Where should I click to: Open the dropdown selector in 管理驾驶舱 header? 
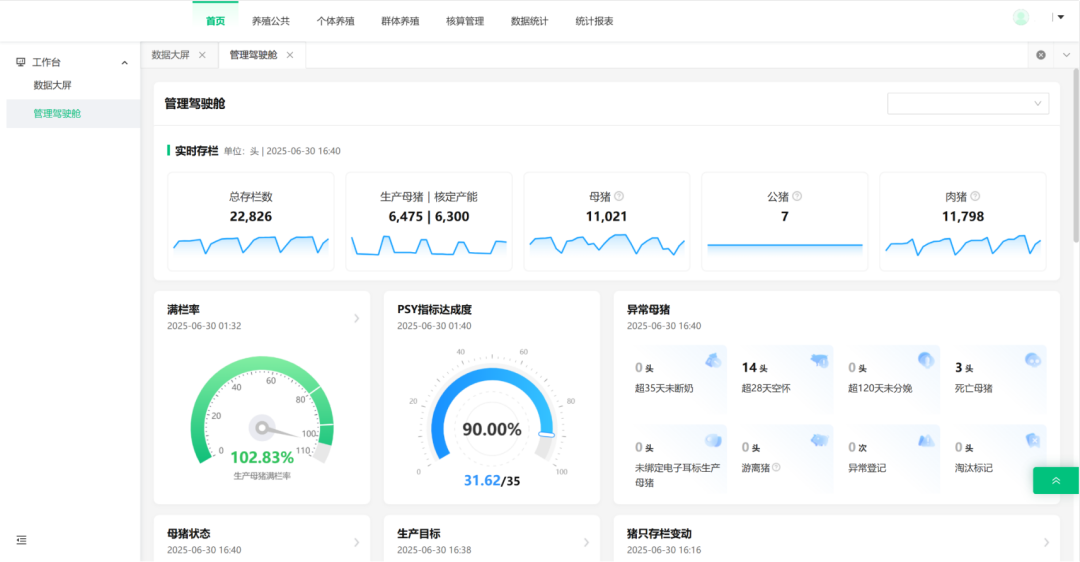point(967,103)
